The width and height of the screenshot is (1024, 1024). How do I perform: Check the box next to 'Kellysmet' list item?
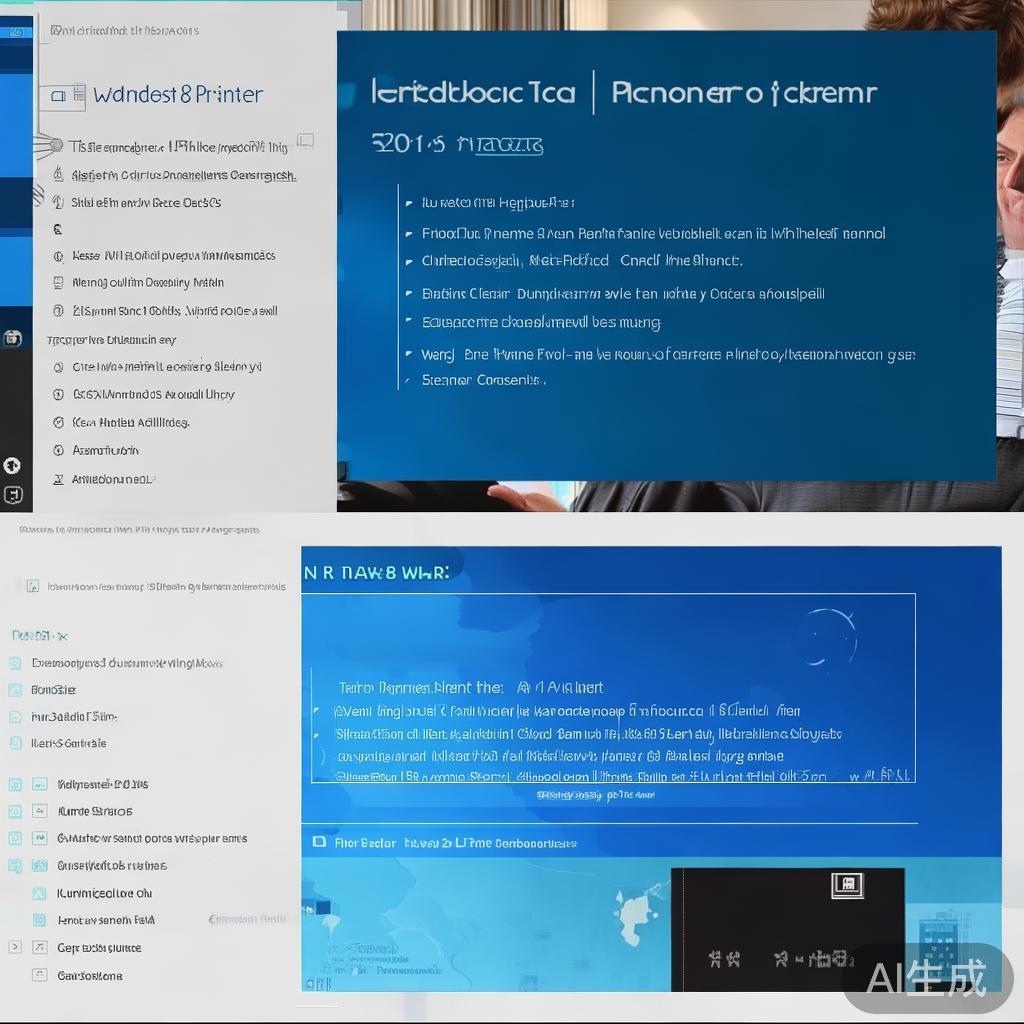[x=14, y=784]
